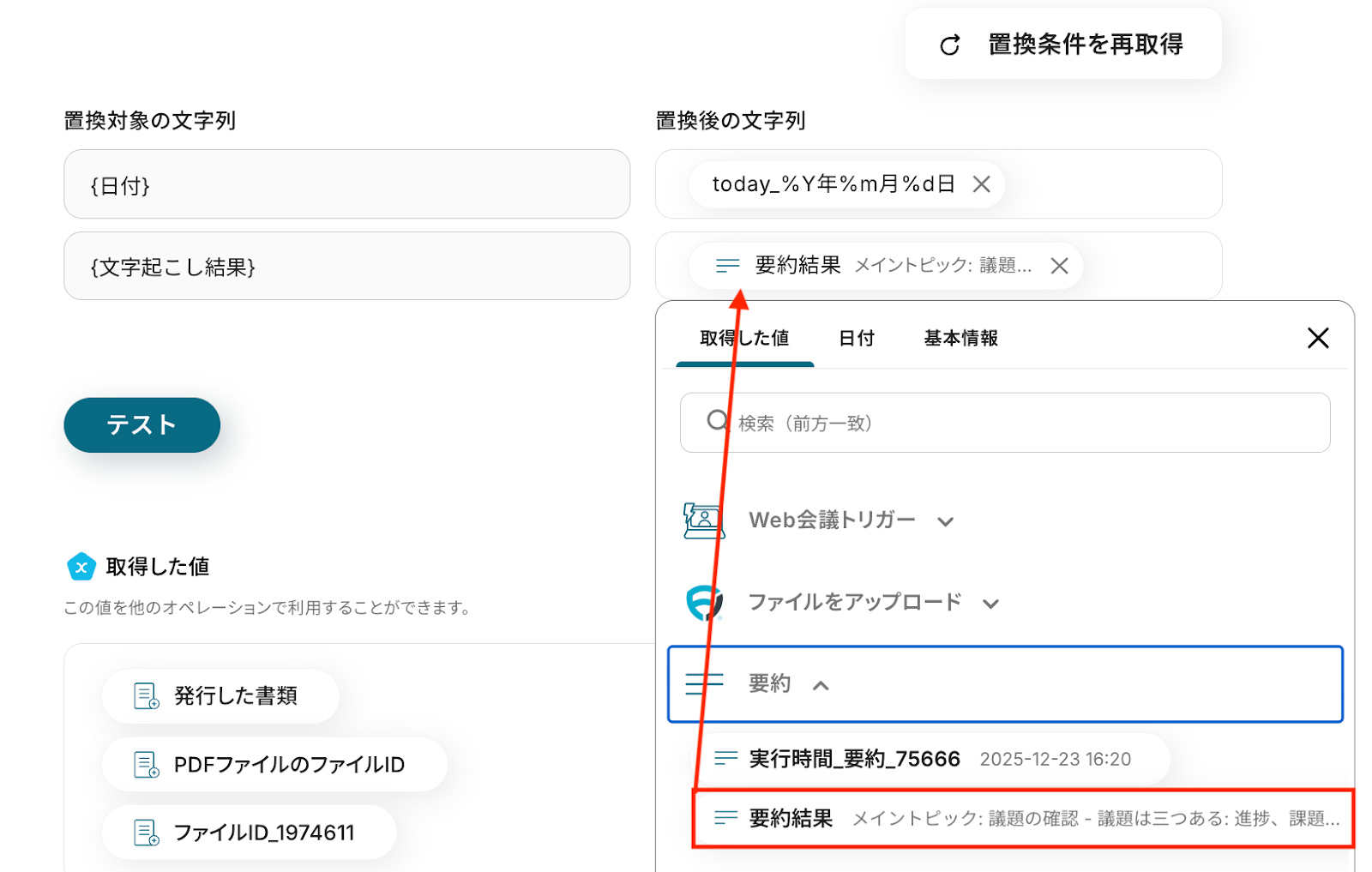
Task: Select the 要約結果 メイントピック value row
Action: pyautogui.click(x=1023, y=819)
